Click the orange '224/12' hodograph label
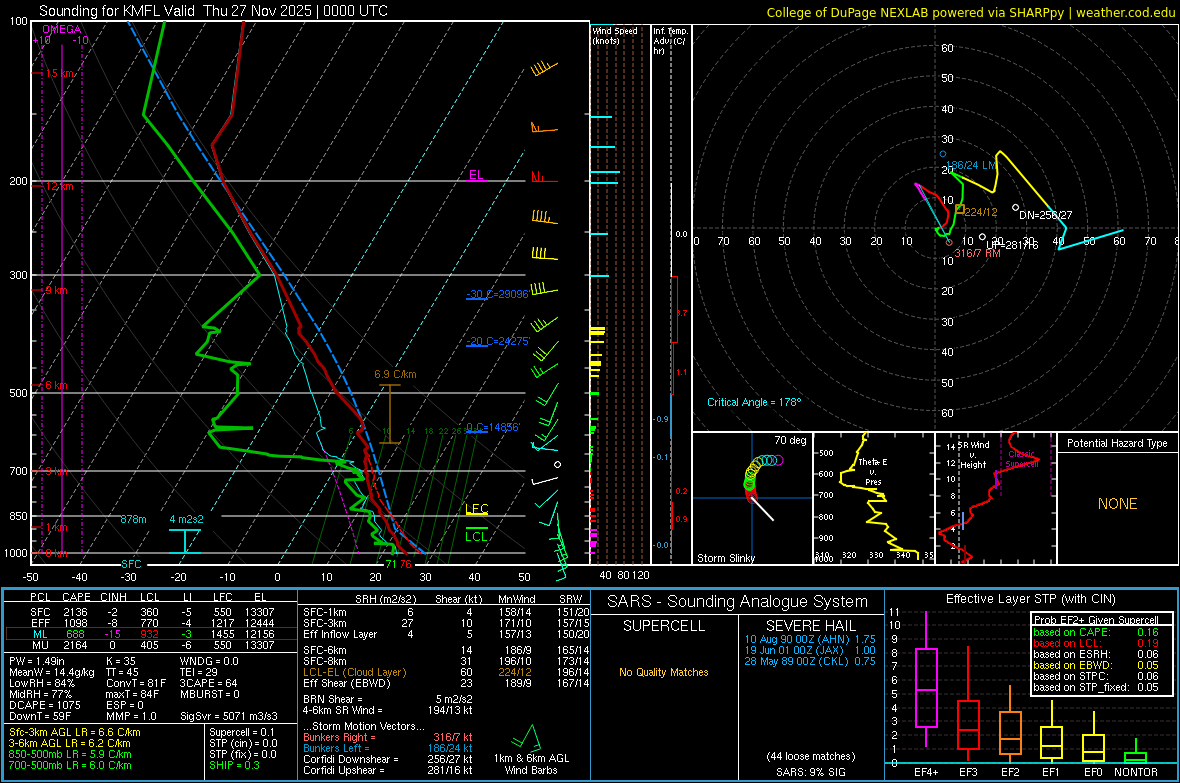Viewport: 1180px width, 783px height. pos(981,212)
